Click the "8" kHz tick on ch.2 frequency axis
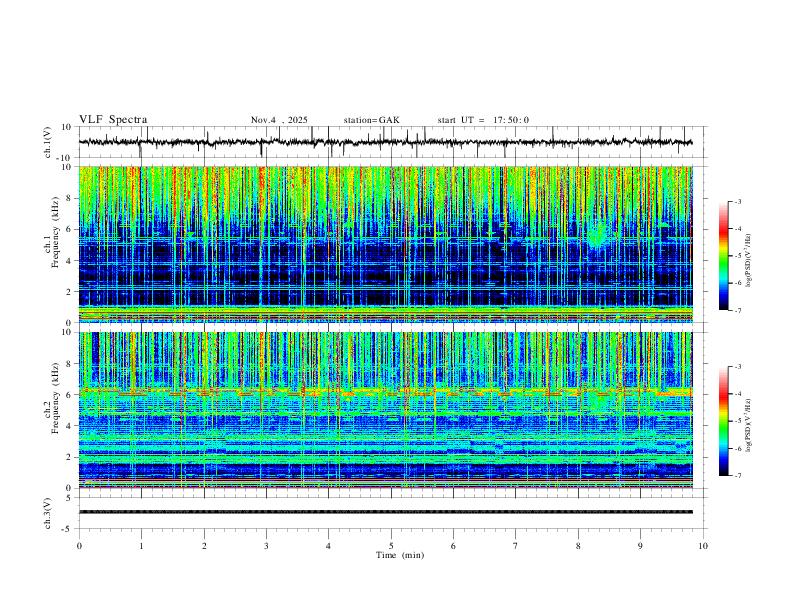792x612 pixels. tap(70, 364)
